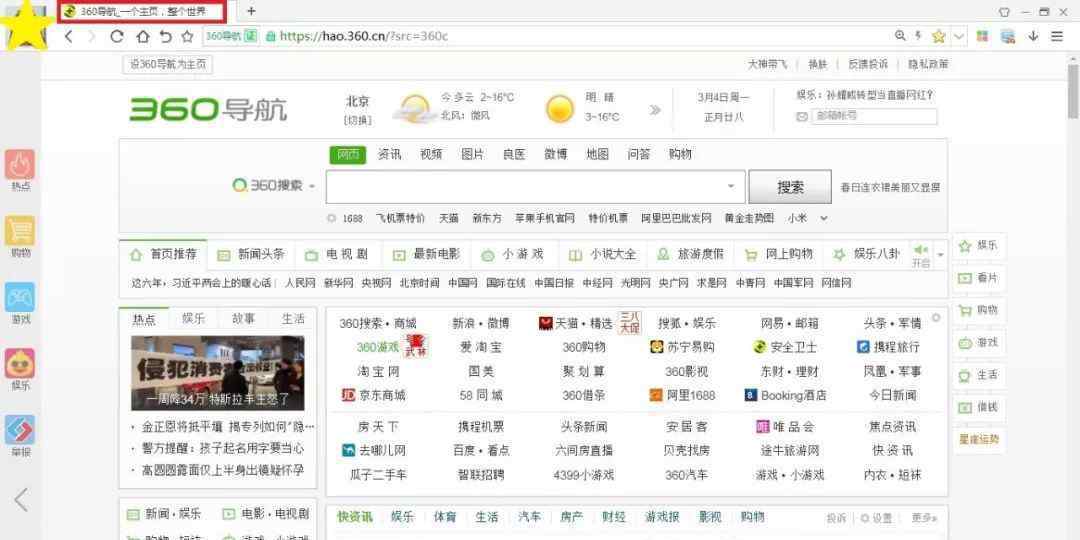
Task: Click the screenshot tool icon in toolbar
Action: click(x=1008, y=37)
